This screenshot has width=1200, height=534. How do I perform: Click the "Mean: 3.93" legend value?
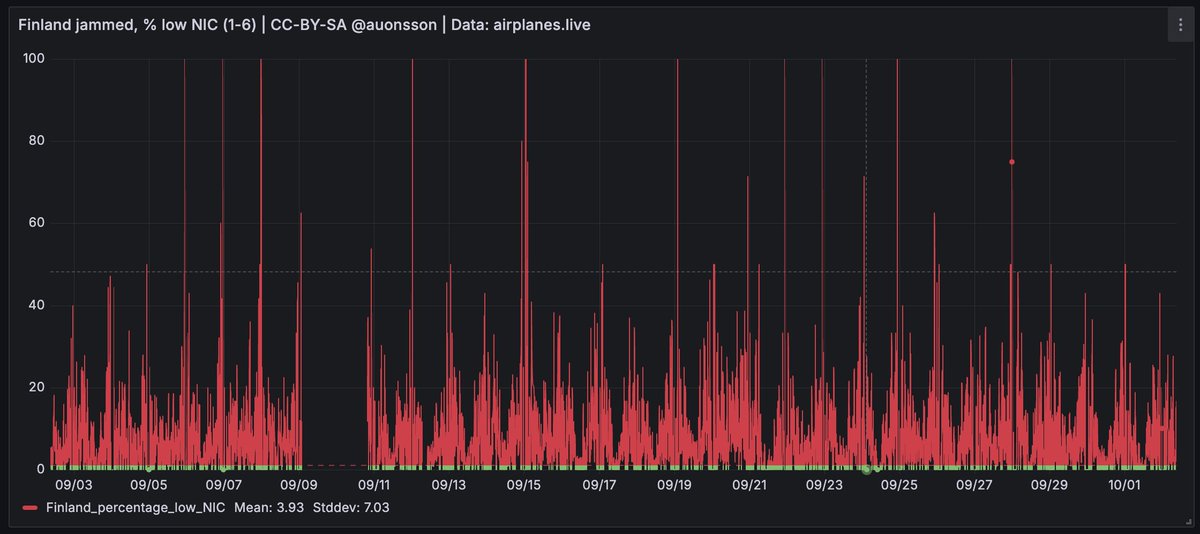[x=269, y=508]
